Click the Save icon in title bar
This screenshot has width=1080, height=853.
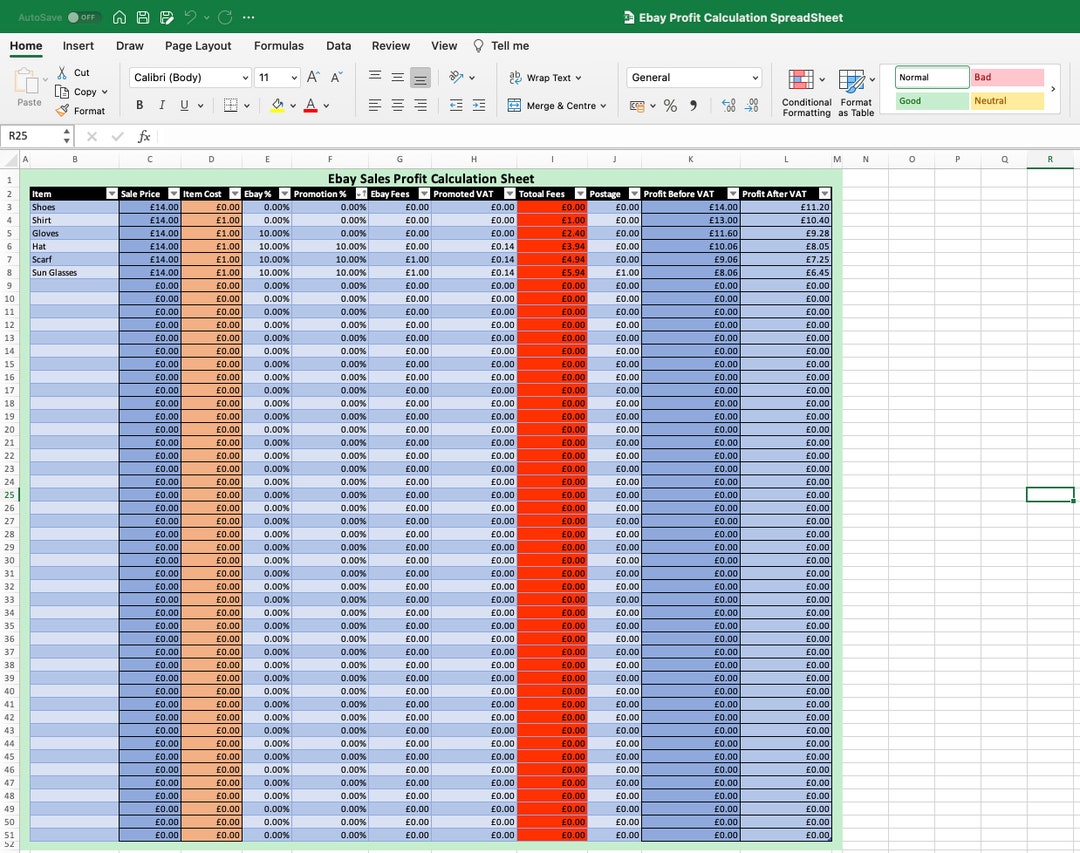(x=143, y=17)
